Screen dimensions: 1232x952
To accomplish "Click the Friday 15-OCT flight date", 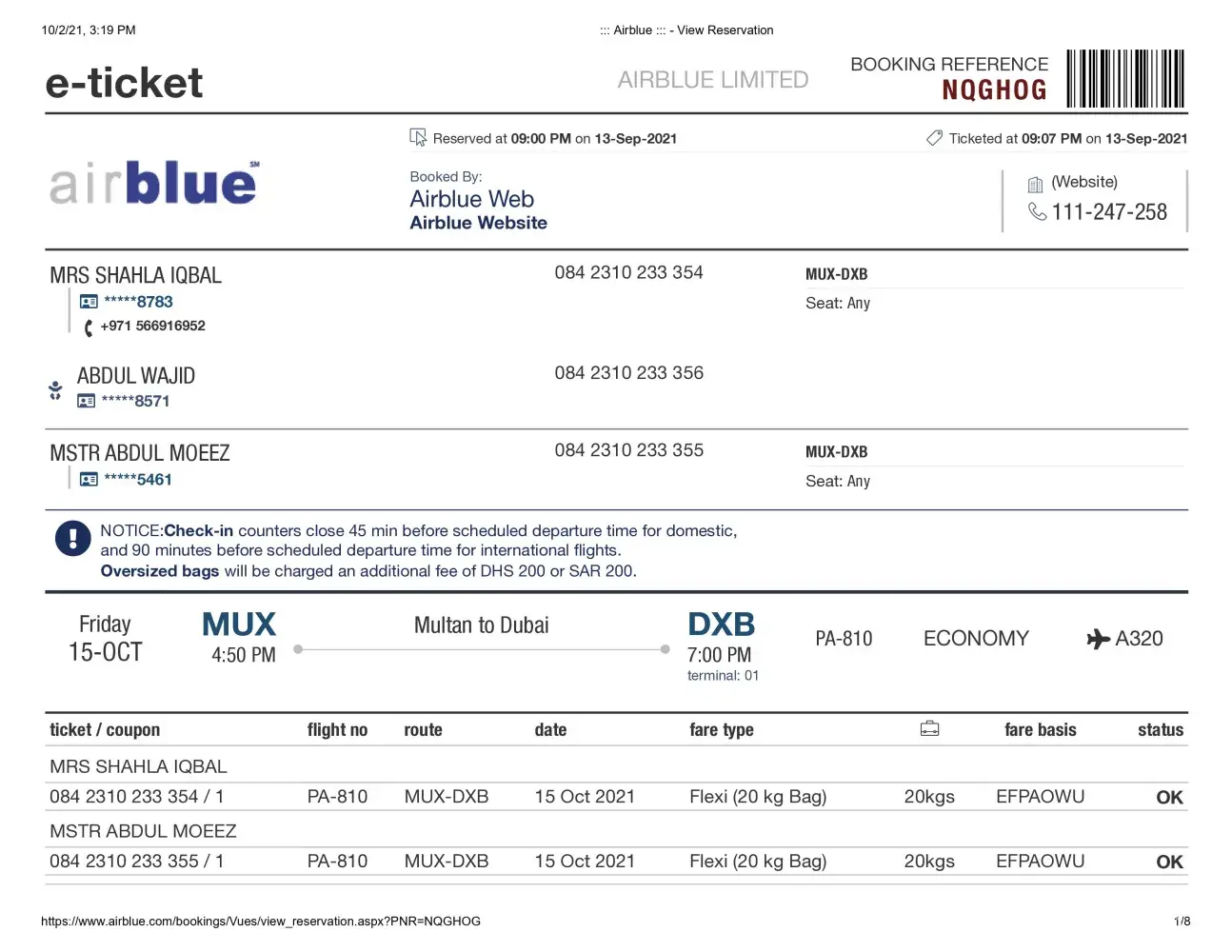I will [x=105, y=638].
